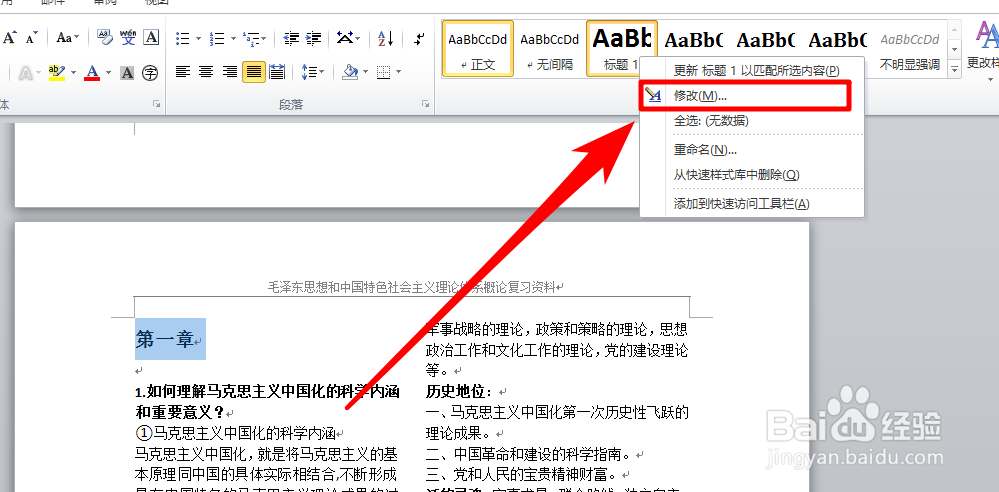The image size is (999, 492).
Task: Click the Grow Font icon
Action: point(9,38)
